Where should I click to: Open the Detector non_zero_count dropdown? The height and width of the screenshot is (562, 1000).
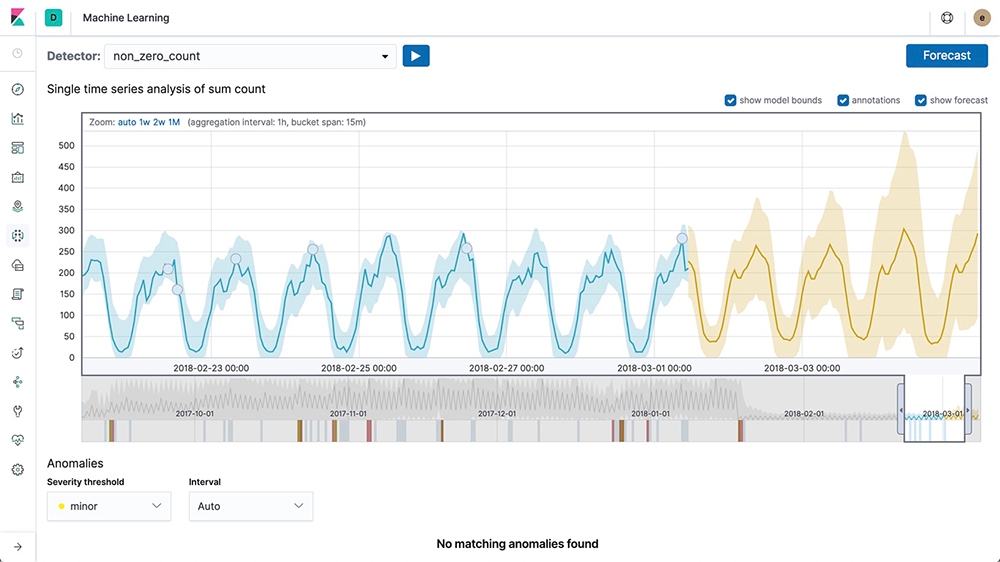pos(250,56)
